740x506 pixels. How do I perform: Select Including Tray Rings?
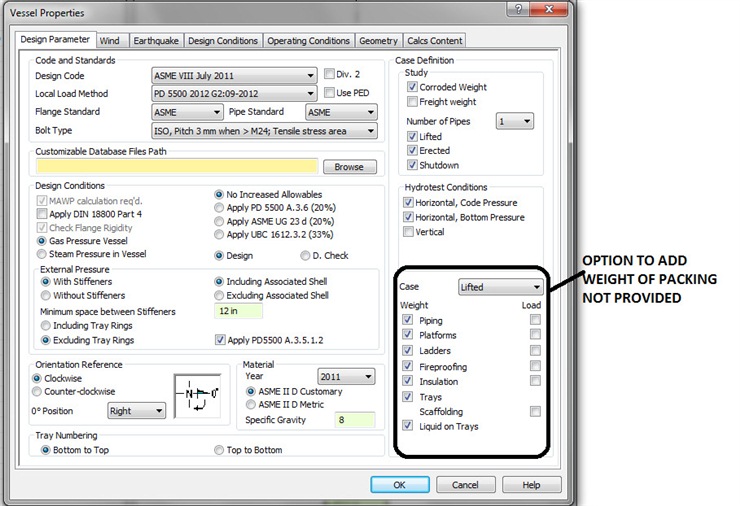[x=46, y=326]
